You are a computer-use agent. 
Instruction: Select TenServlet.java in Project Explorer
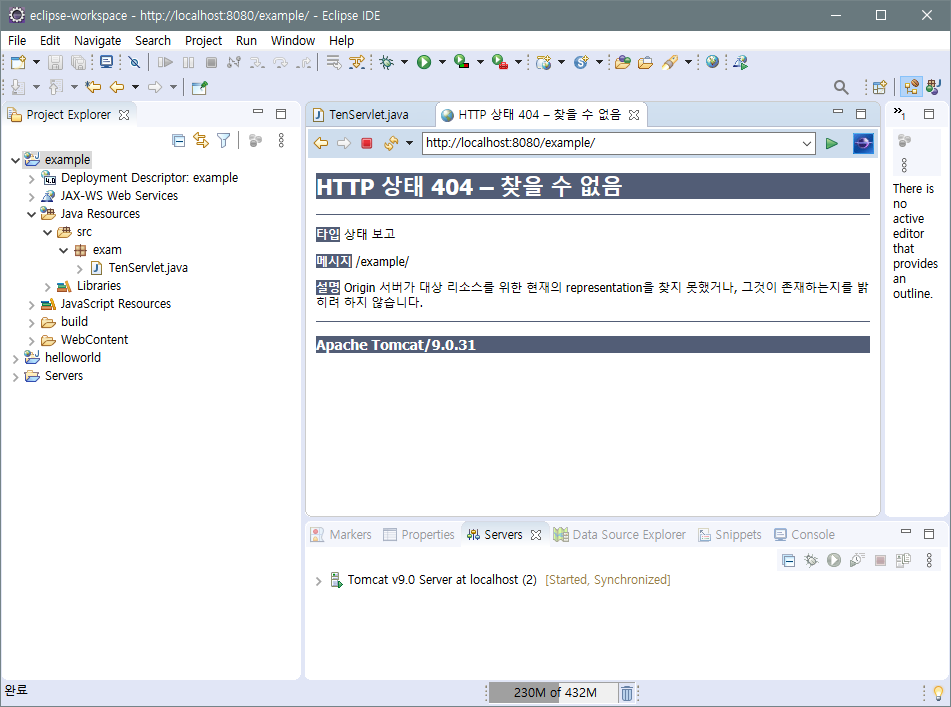point(148,268)
